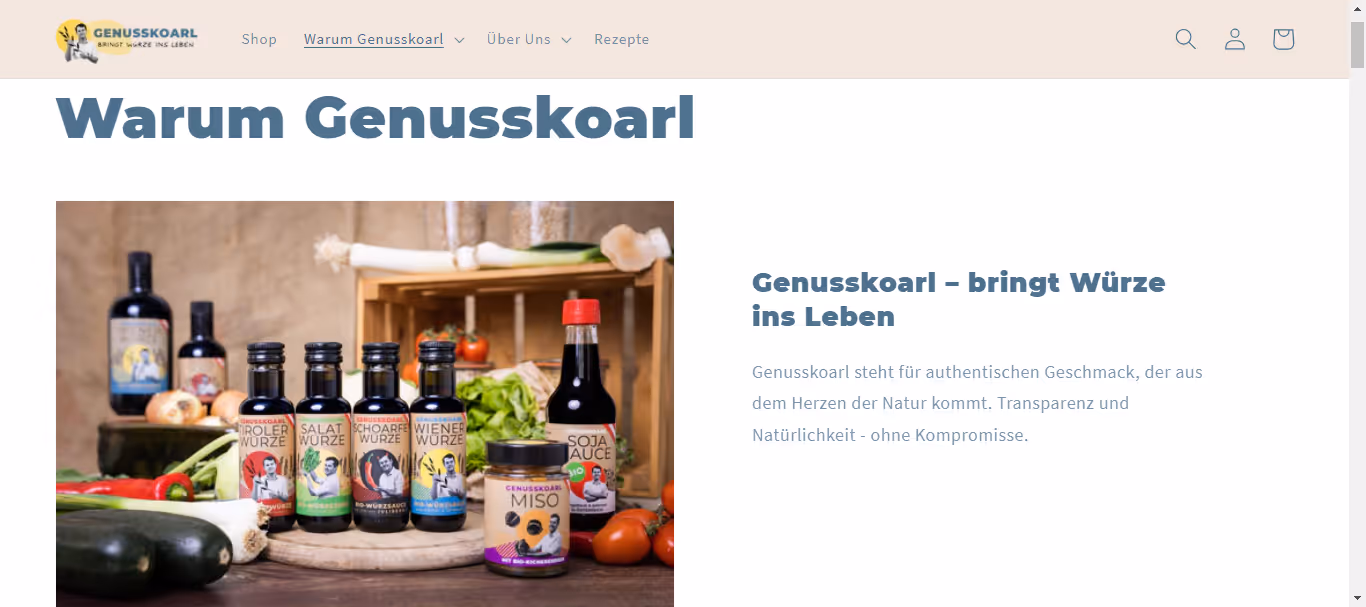This screenshot has width=1366, height=607.
Task: Expand the Warum Genusskoarl dropdown chevron
Action: pyautogui.click(x=459, y=40)
